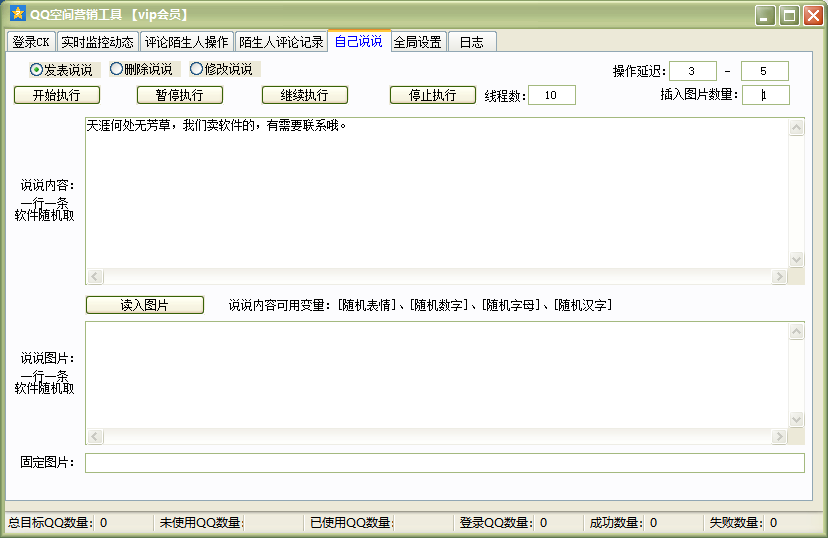Click the 停止执行 button
This screenshot has width=828, height=538.
pyautogui.click(x=432, y=95)
